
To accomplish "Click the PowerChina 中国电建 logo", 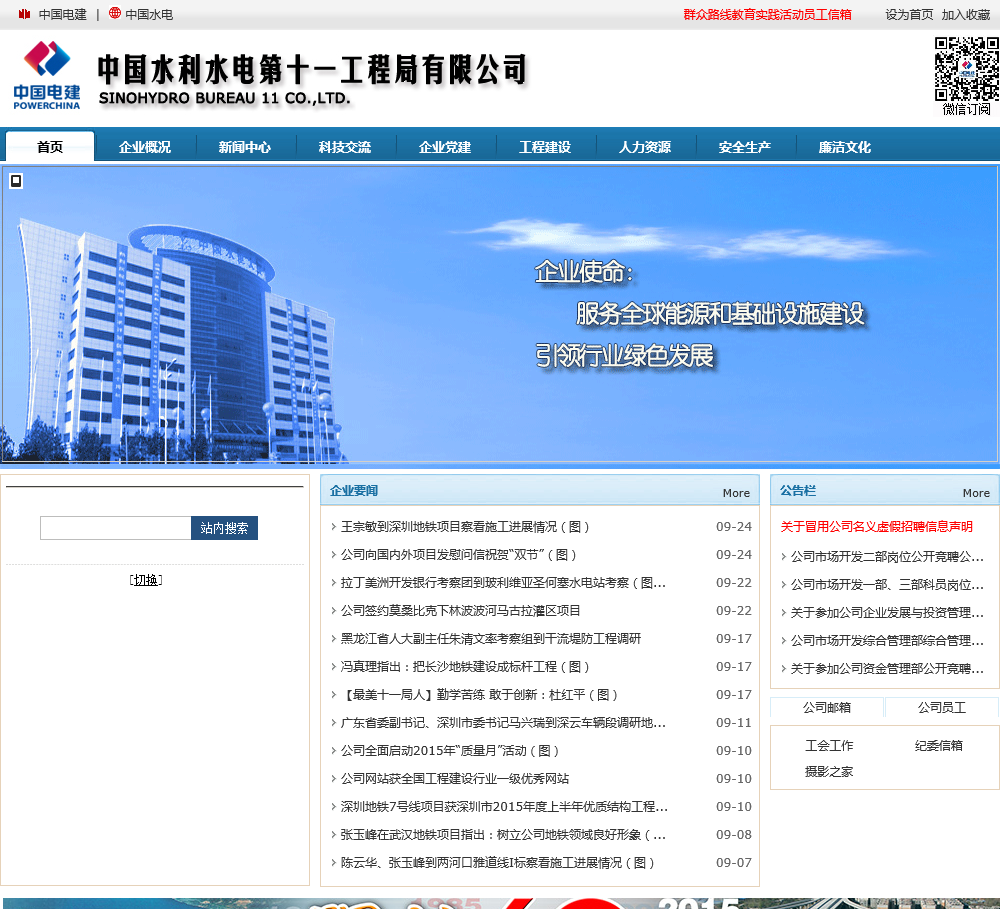I will (x=47, y=75).
